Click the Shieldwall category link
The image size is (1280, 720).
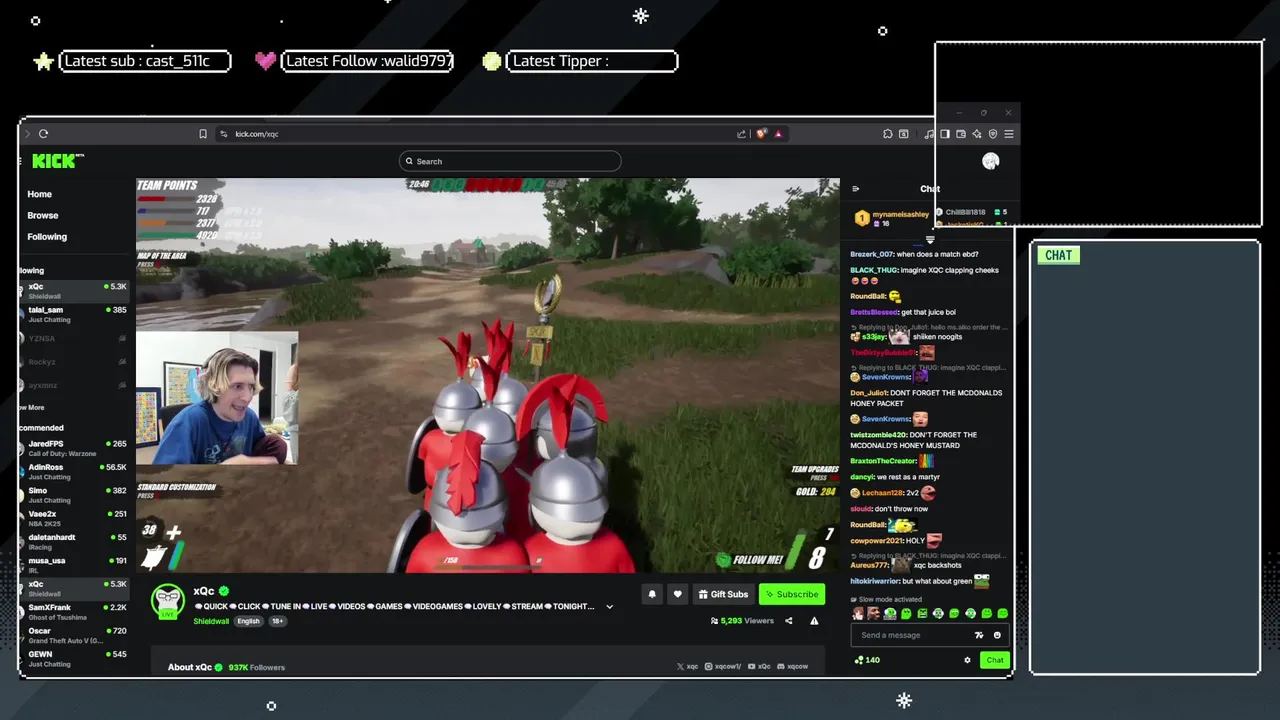click(211, 621)
